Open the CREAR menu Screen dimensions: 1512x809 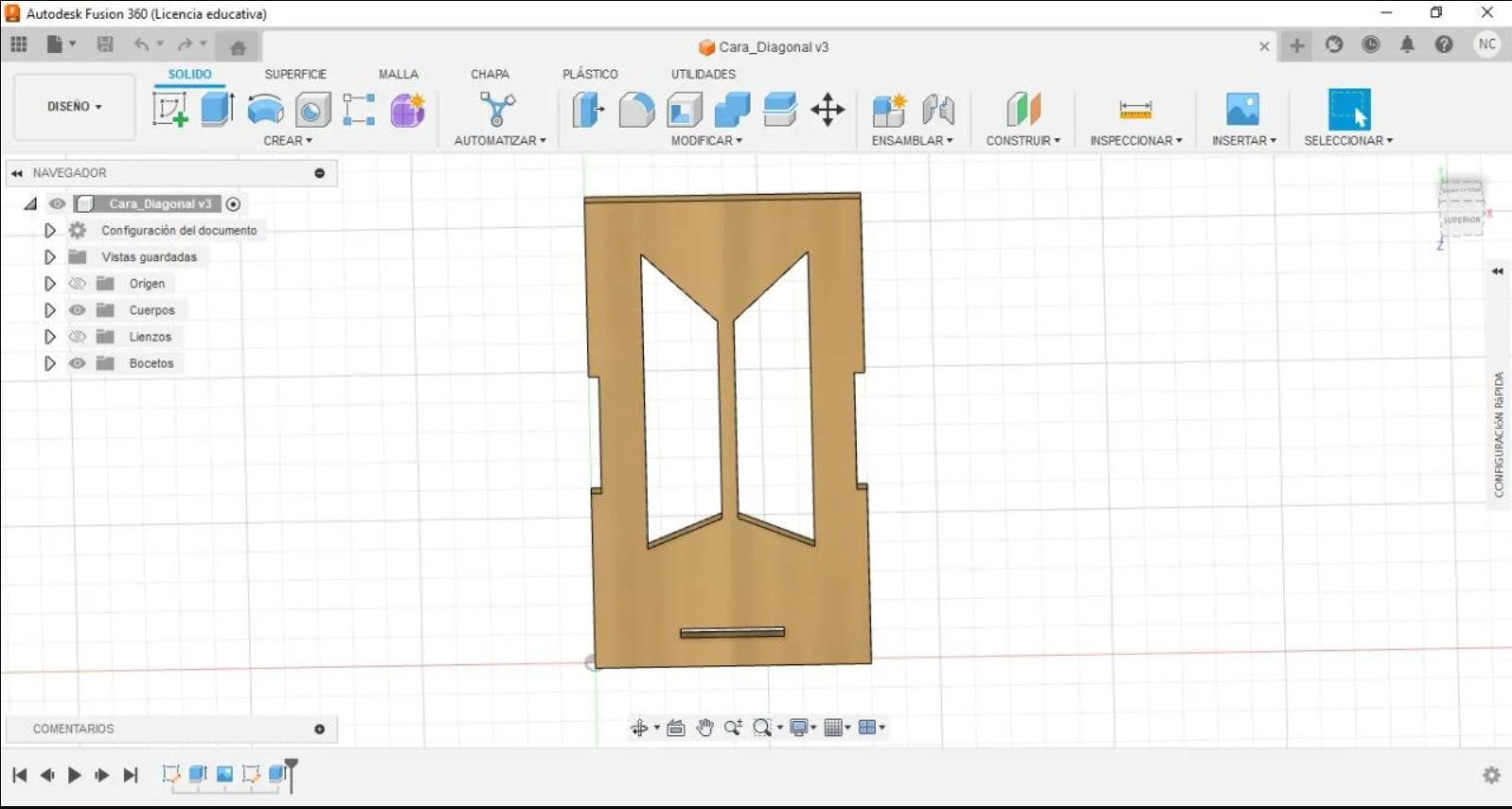(287, 140)
